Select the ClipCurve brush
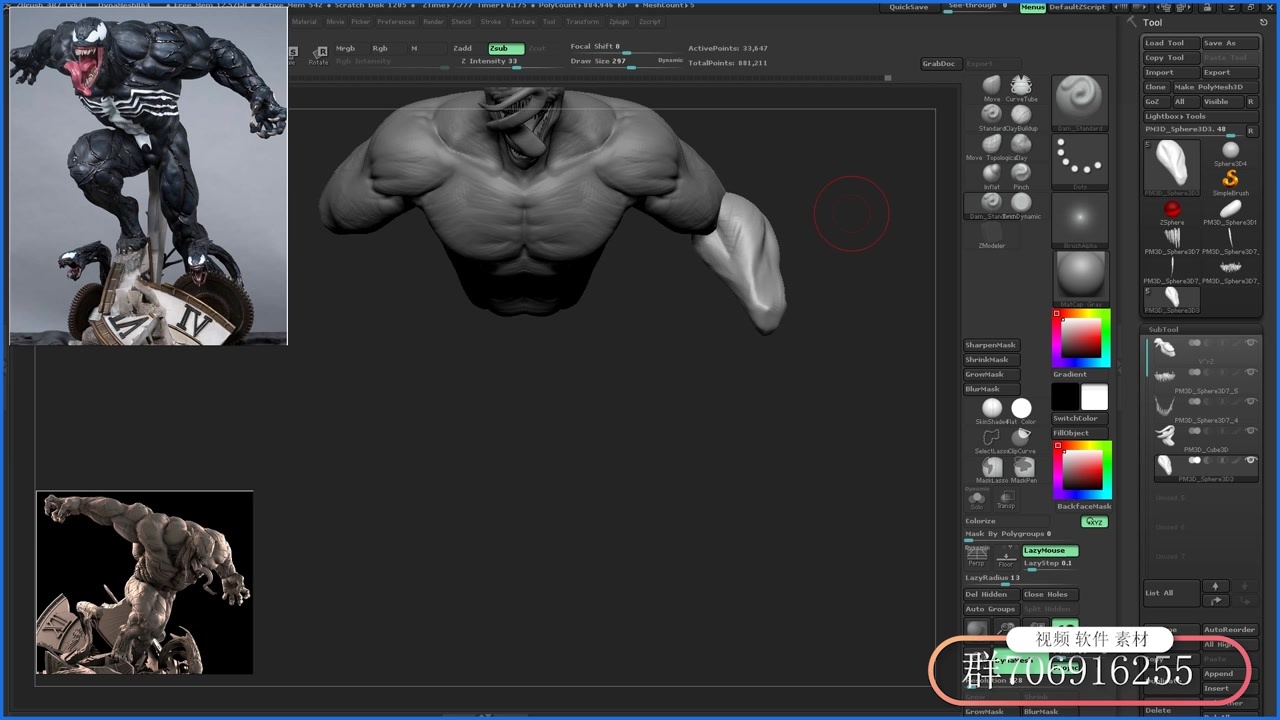 1021,439
